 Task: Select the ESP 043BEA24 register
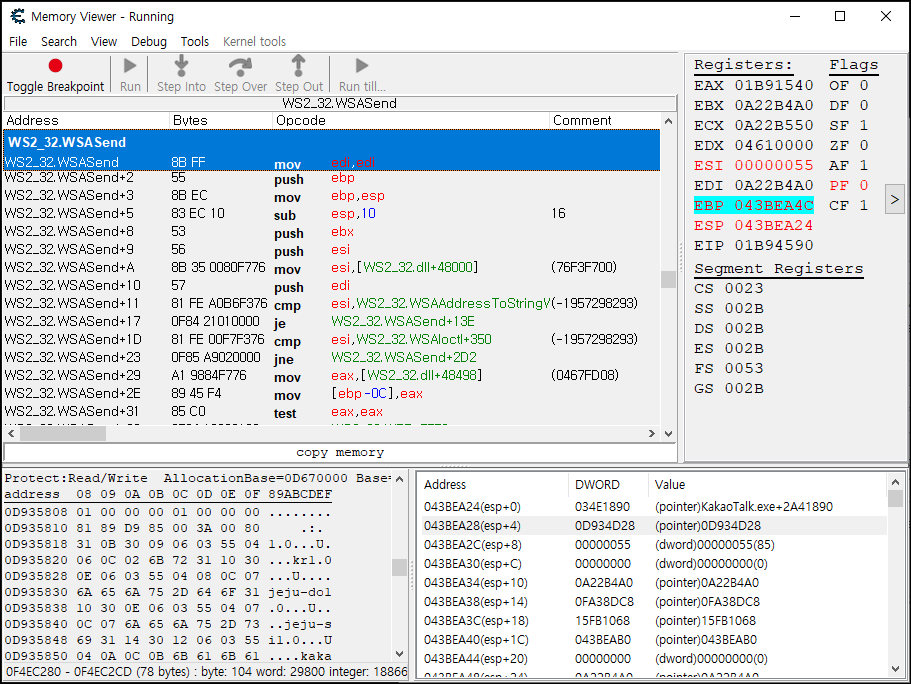click(x=754, y=225)
